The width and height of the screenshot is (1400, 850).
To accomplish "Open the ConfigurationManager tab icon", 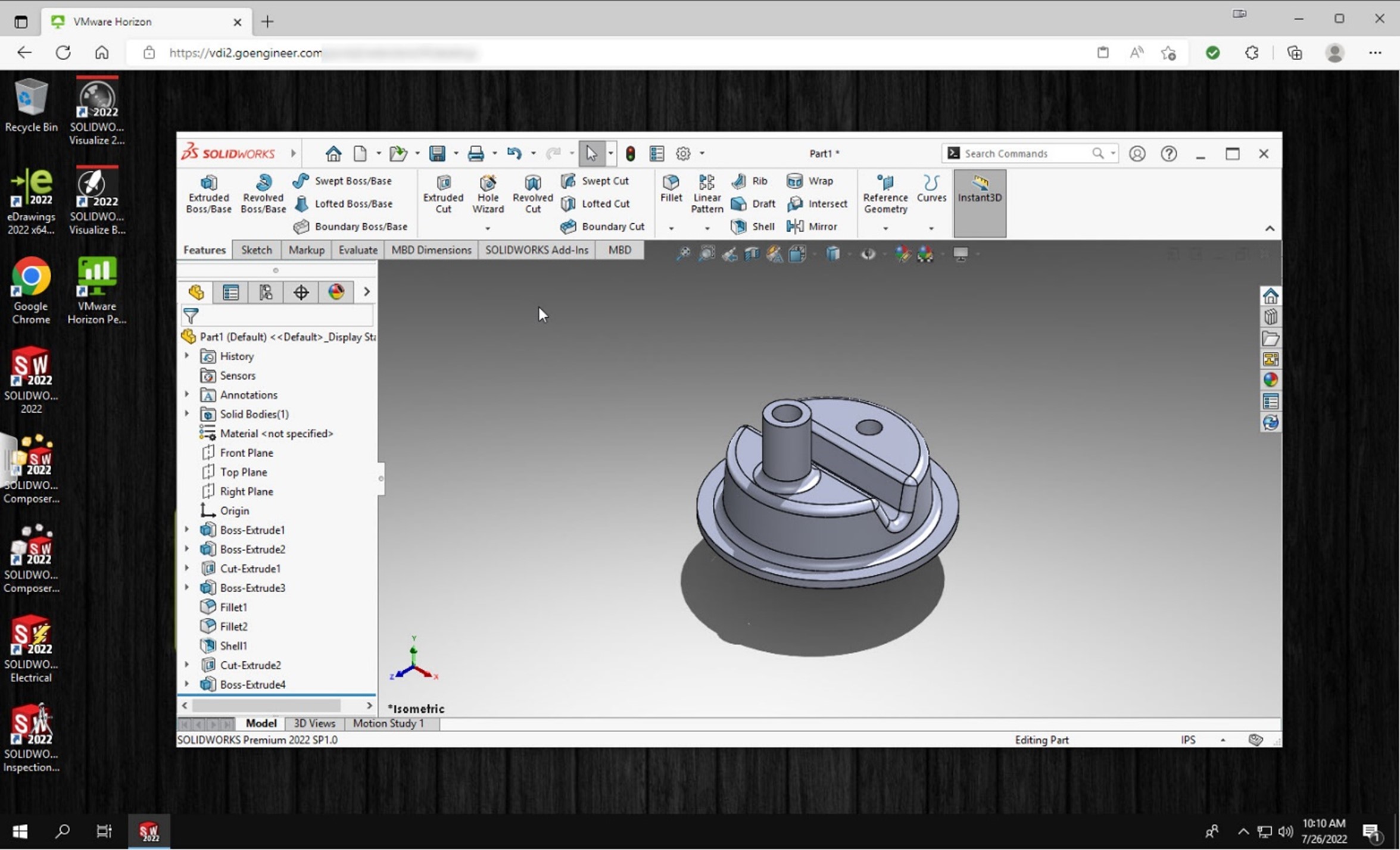I will [x=266, y=292].
